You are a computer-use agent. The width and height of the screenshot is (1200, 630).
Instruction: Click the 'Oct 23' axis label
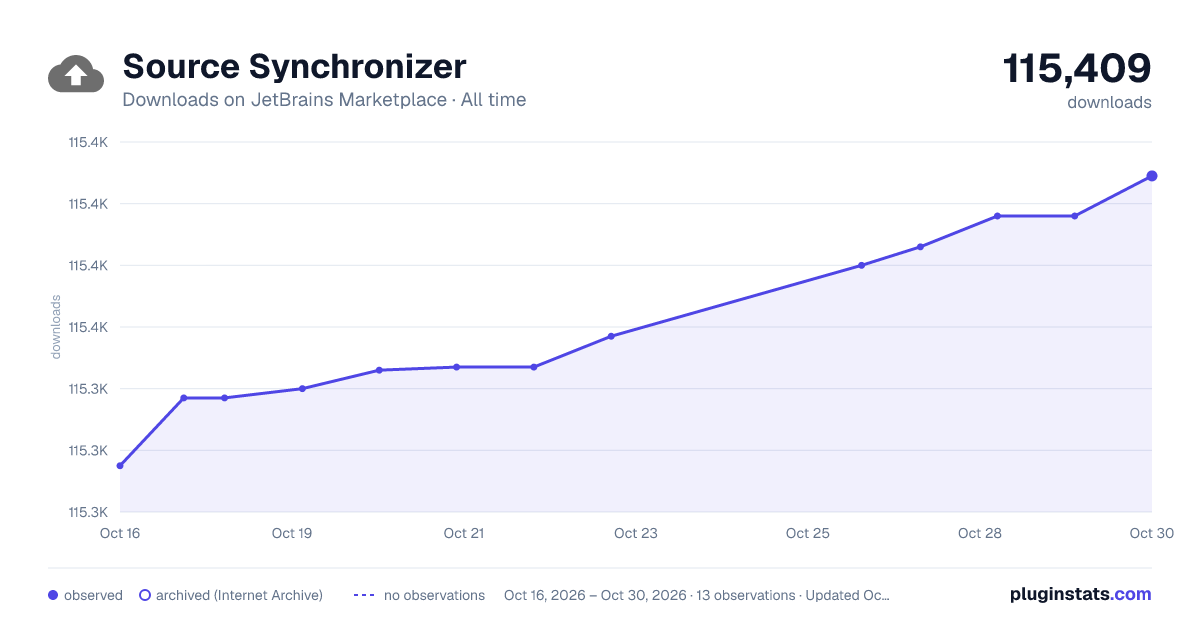[x=636, y=533]
